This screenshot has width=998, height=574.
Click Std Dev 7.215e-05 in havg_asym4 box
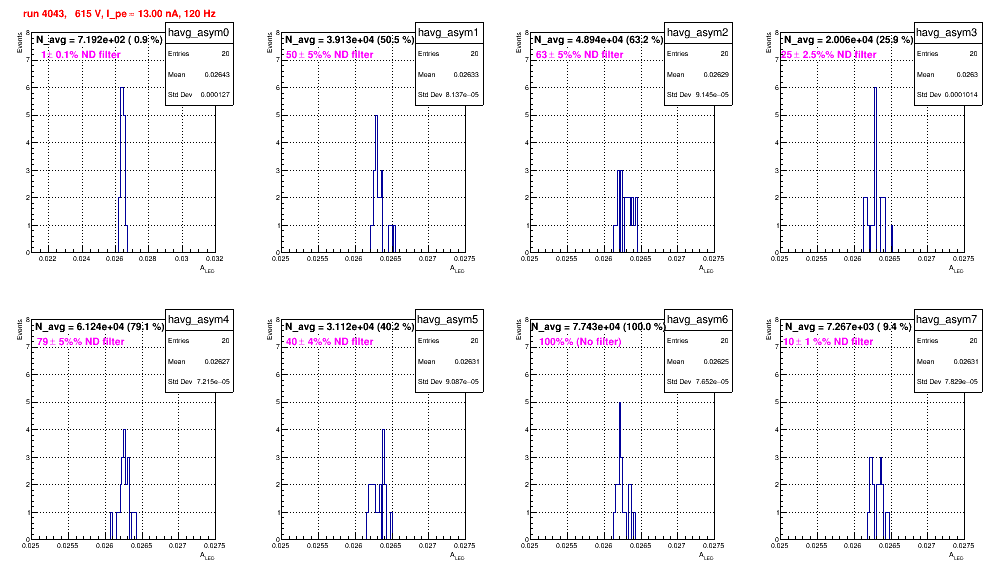[199, 382]
